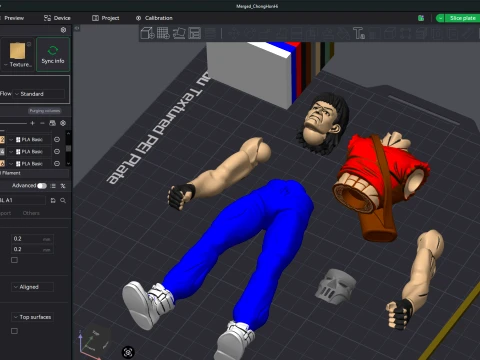
Task: Select the dimmed Move tool icon
Action: [234, 33]
